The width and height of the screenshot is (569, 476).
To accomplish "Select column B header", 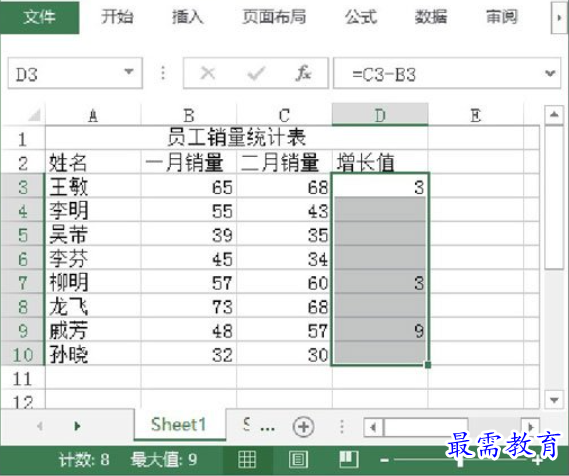I will coord(189,115).
